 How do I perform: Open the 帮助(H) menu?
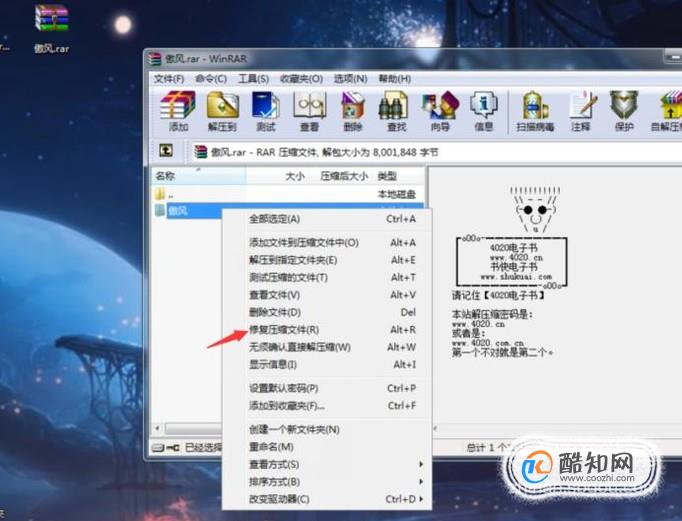pyautogui.click(x=394, y=79)
